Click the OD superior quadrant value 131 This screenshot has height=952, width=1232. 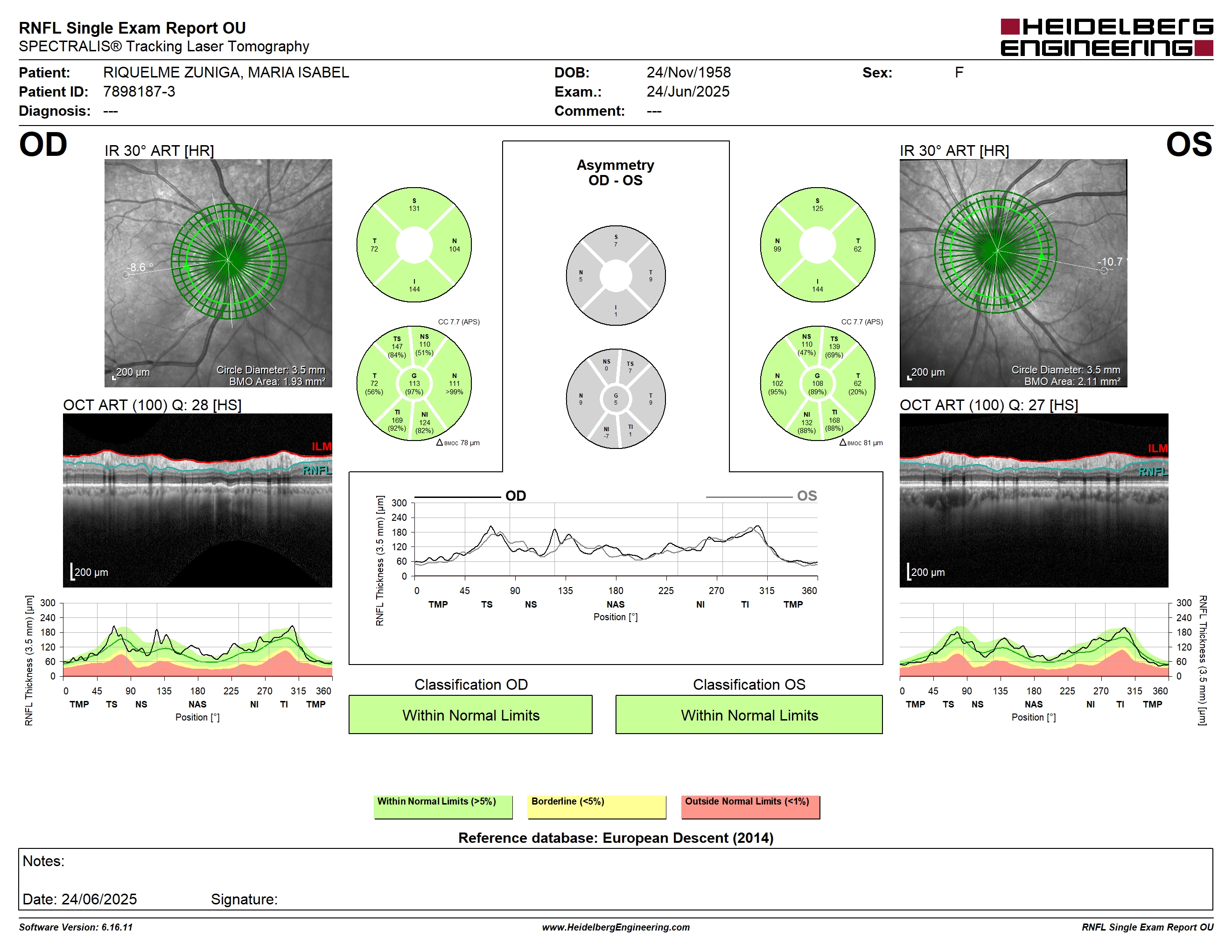click(x=414, y=208)
